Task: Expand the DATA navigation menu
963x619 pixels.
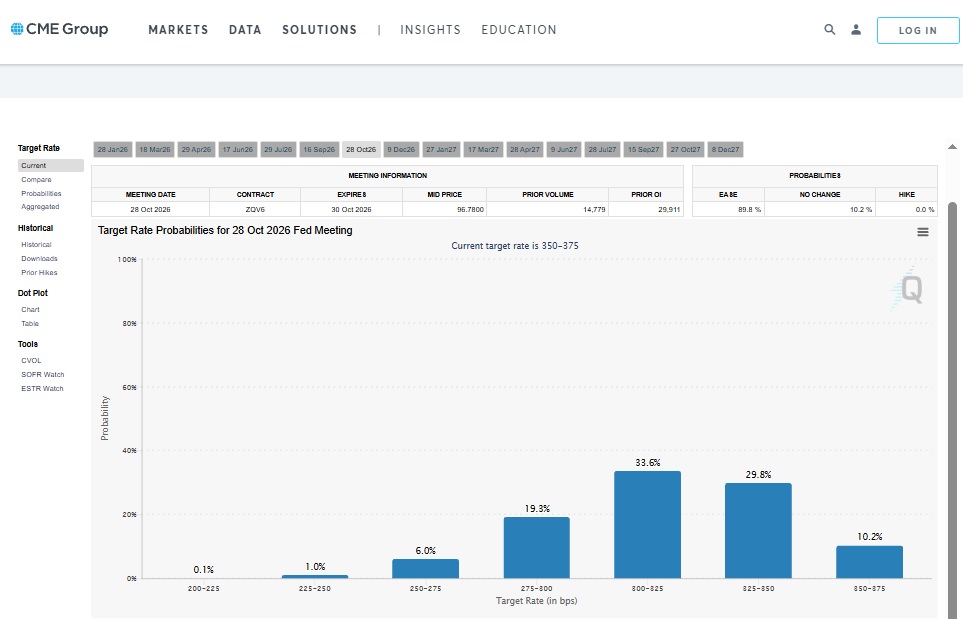Action: tap(245, 30)
